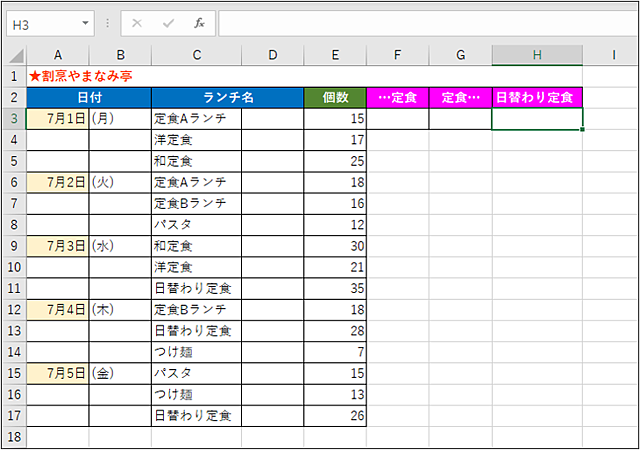The height and width of the screenshot is (450, 640).
Task: Click the 日付 header cell
Action: click(x=89, y=98)
